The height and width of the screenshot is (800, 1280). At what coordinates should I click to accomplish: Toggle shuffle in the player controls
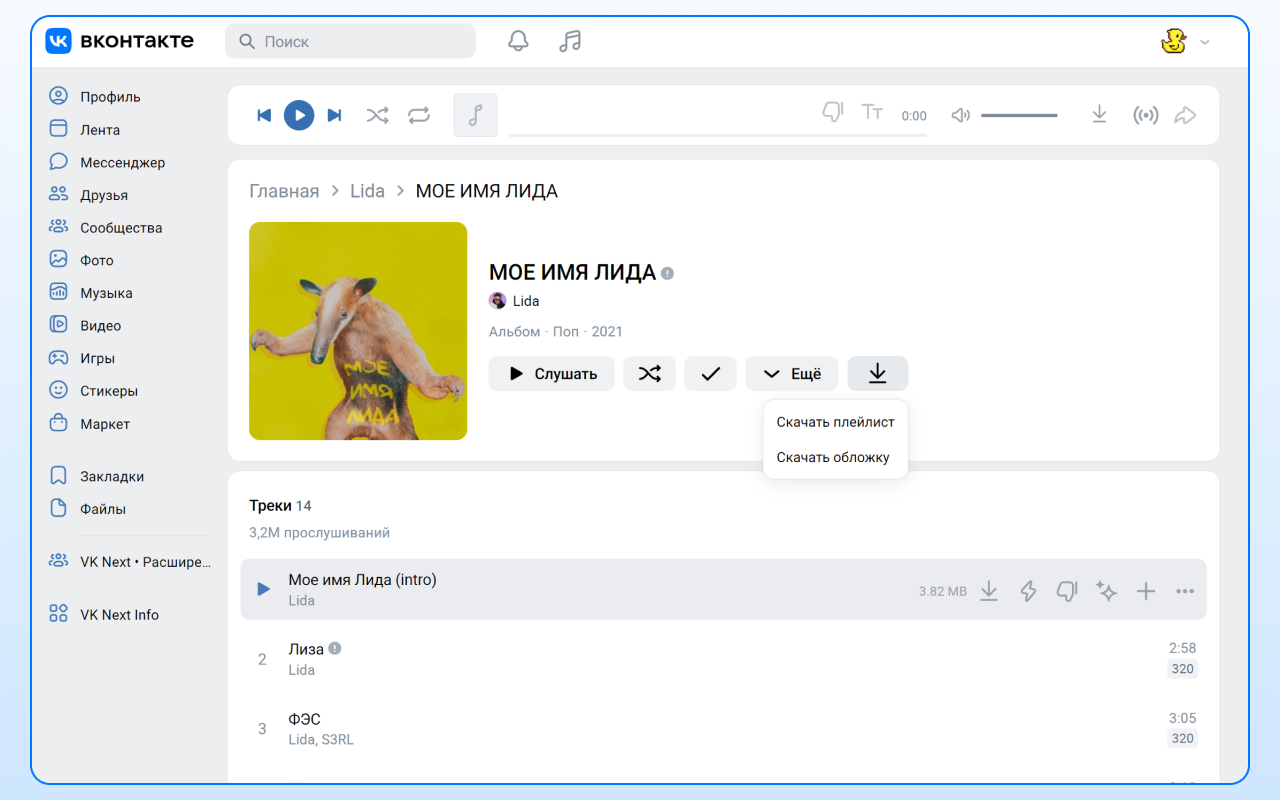(x=377, y=115)
